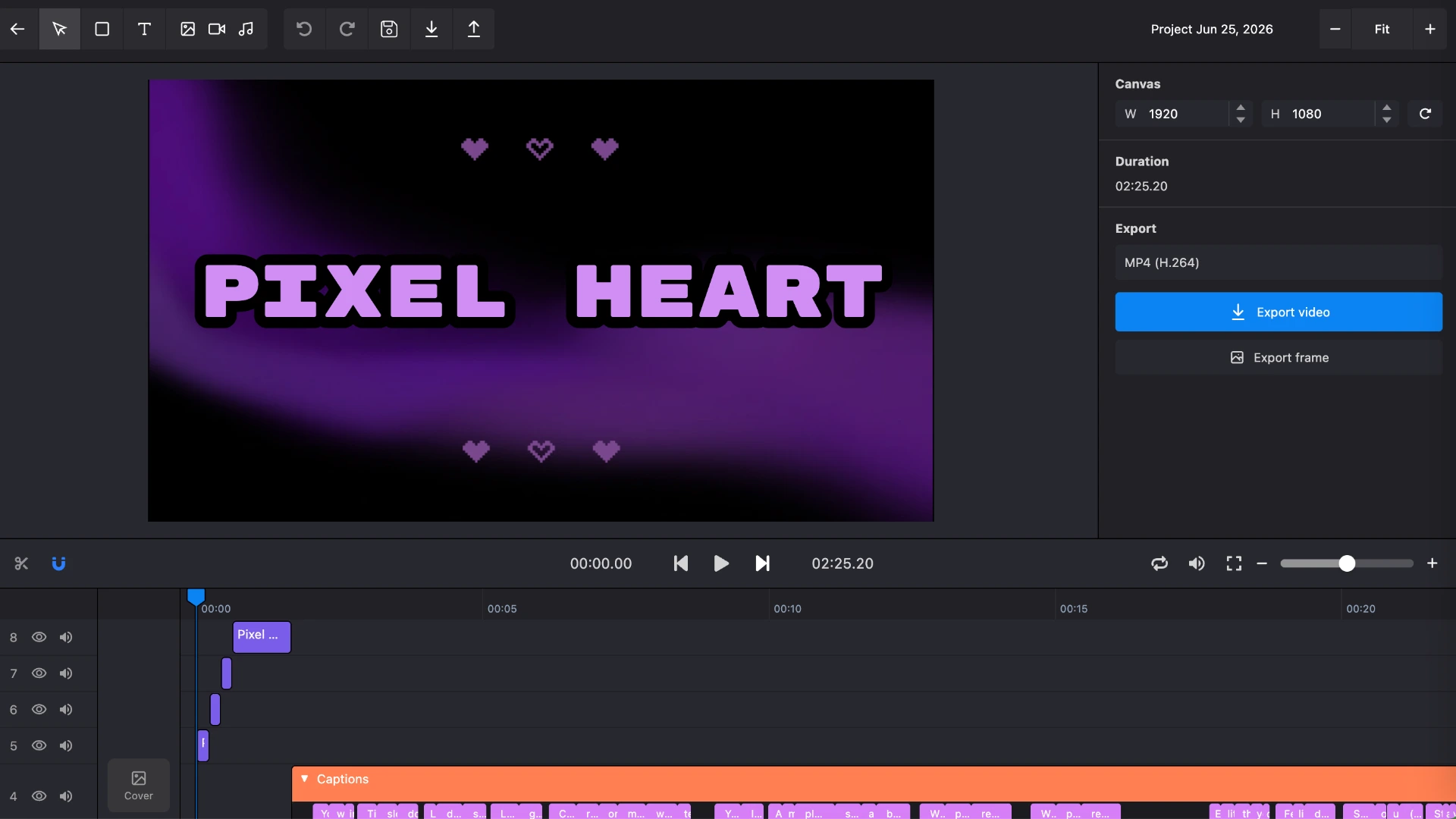Viewport: 1456px width, 819px height.
Task: Open the MP4 (H.264) export format dropdown
Action: (1279, 262)
